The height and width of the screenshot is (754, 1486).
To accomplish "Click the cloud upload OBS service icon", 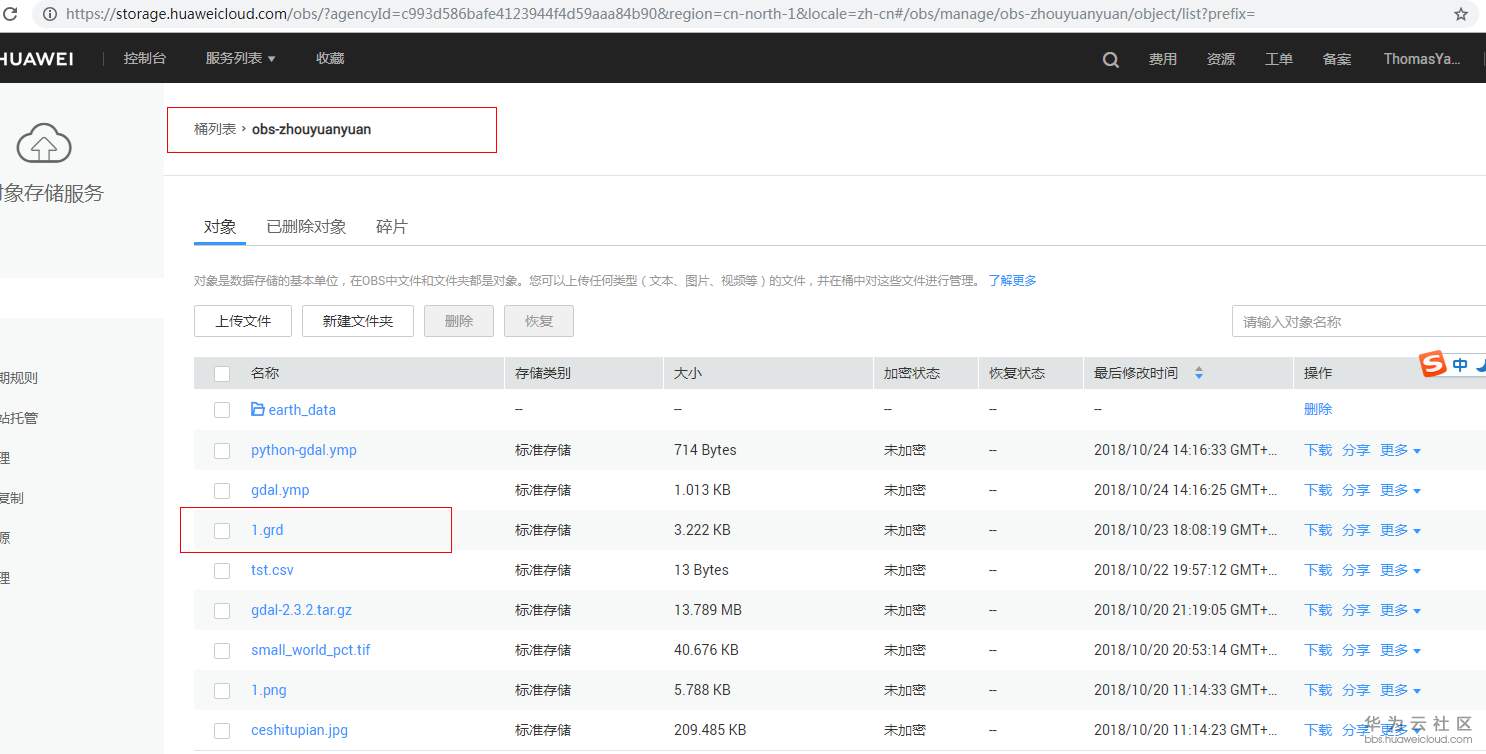I will tap(44, 143).
